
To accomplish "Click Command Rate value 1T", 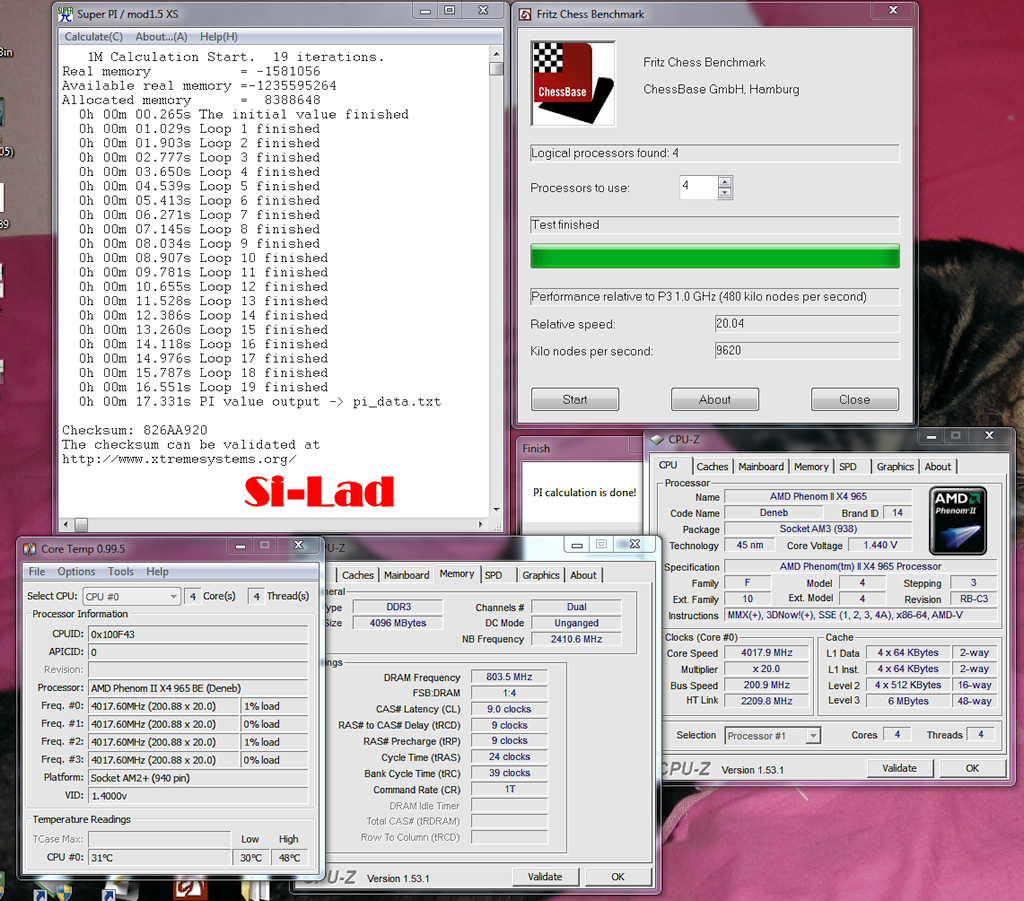I will point(509,789).
